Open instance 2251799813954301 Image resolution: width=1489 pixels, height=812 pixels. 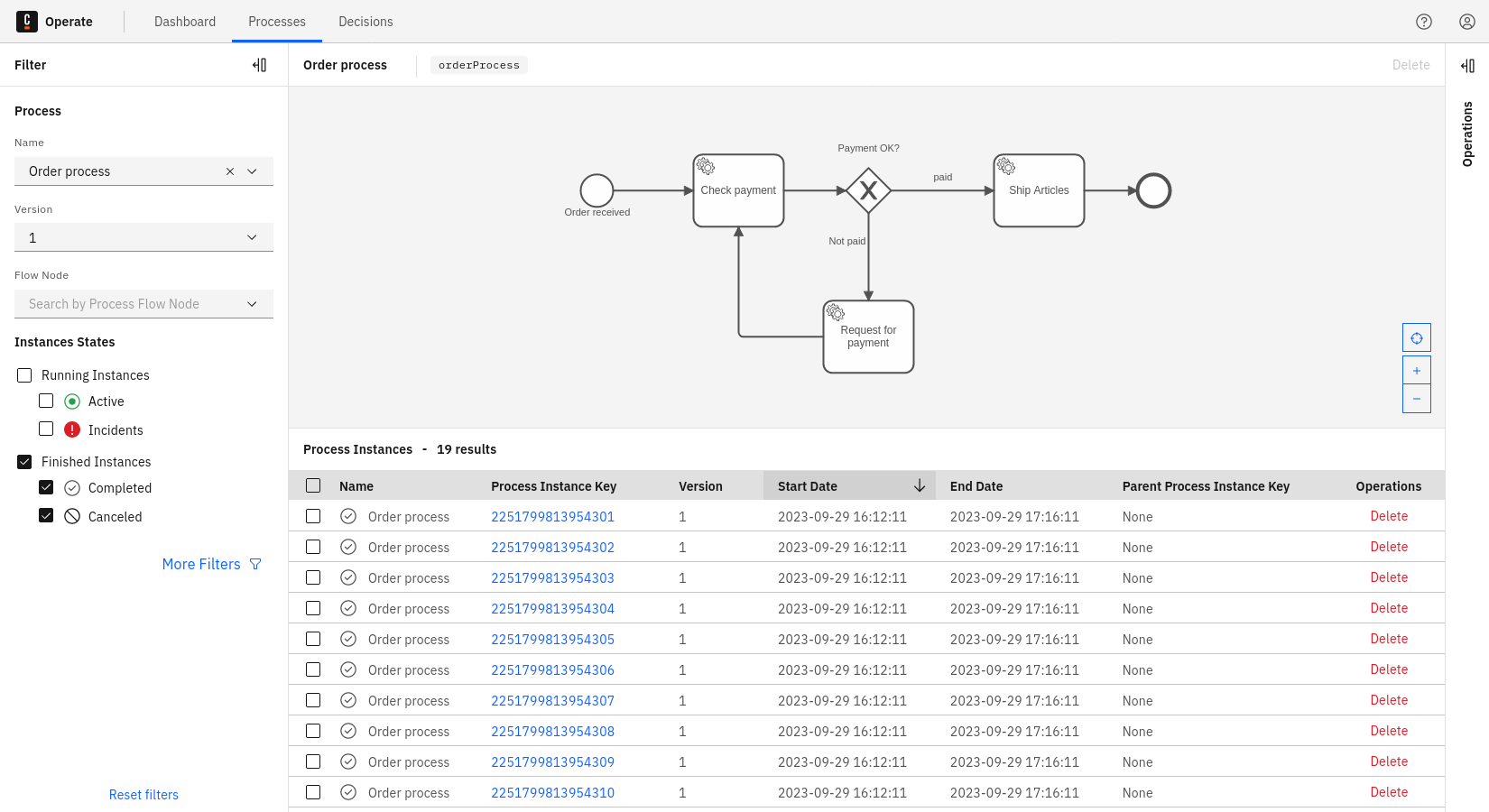coord(552,516)
